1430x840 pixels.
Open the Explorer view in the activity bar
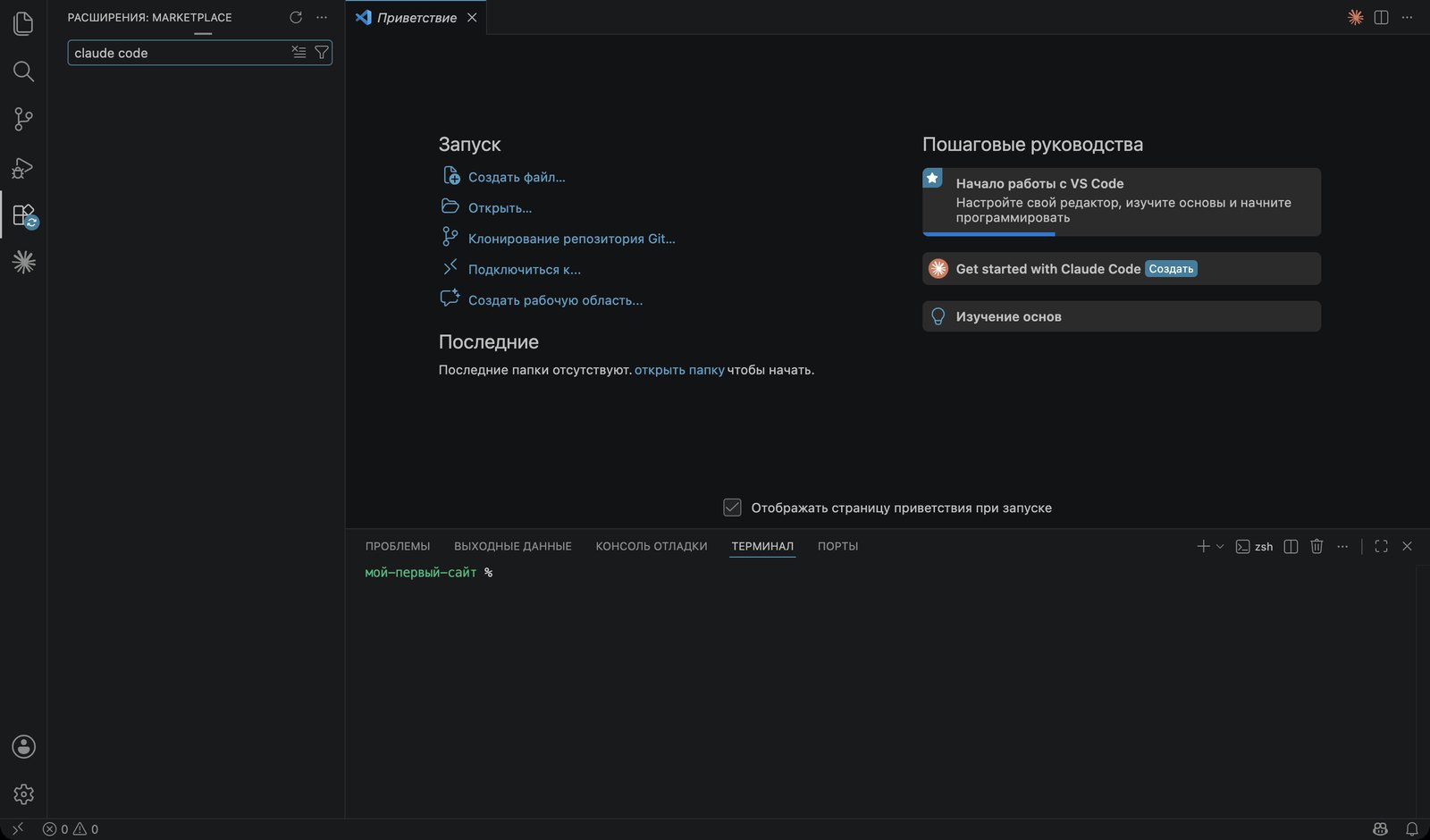click(x=23, y=23)
